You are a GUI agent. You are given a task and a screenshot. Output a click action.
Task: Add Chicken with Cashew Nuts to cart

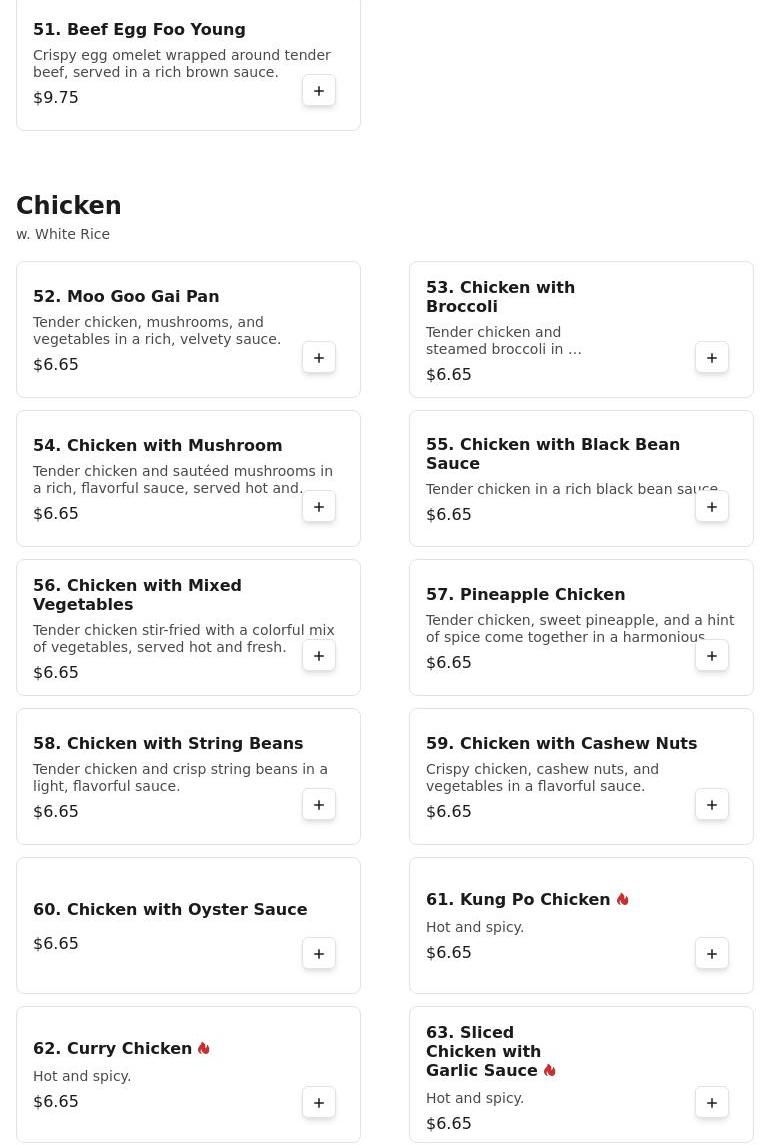coord(712,805)
